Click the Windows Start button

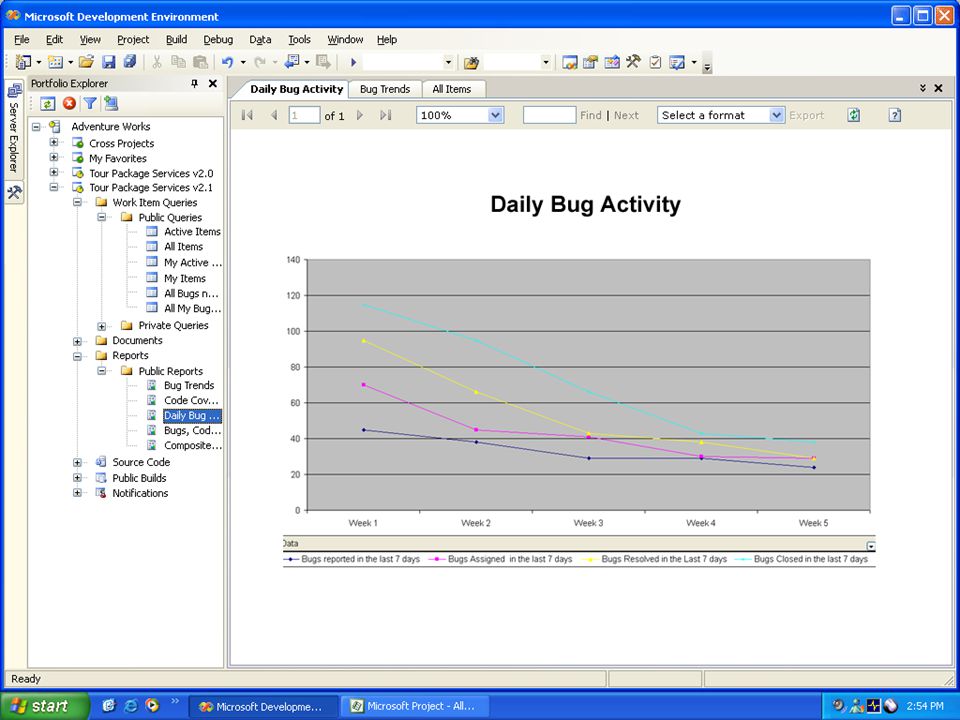[45, 706]
